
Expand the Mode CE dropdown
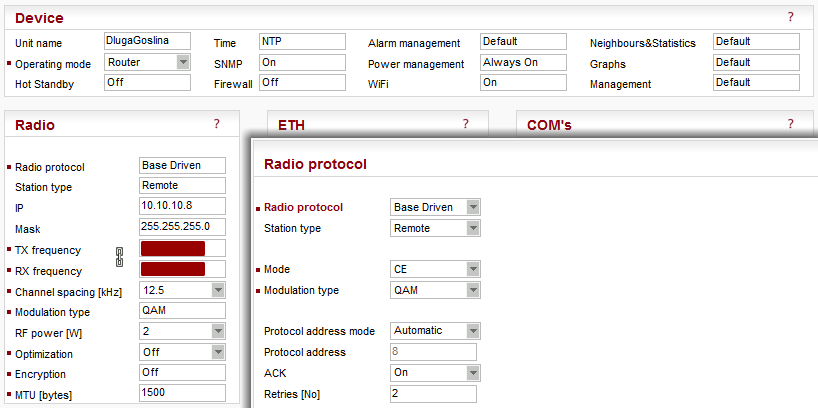click(x=435, y=269)
